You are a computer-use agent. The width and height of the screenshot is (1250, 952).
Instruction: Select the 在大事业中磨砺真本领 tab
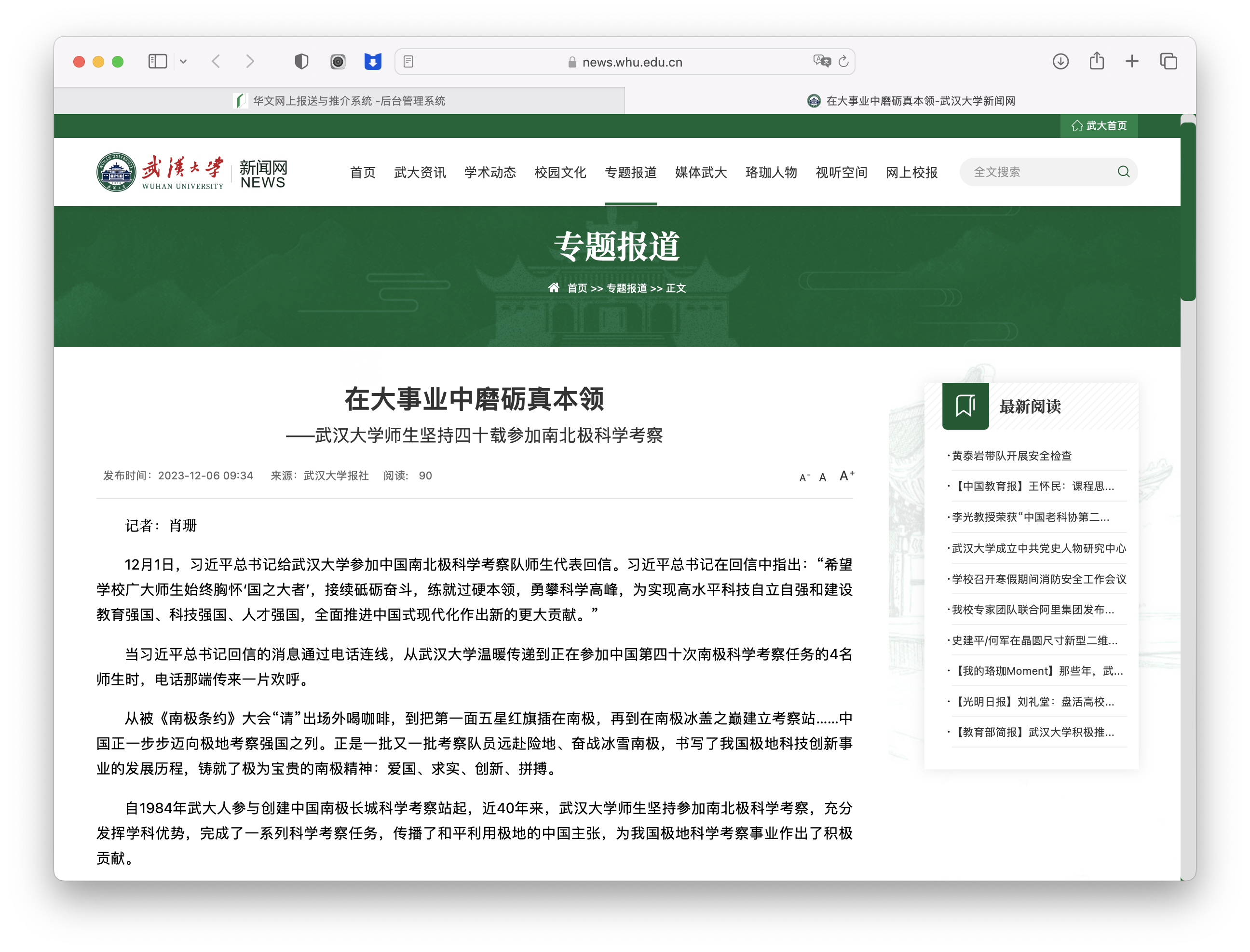(x=910, y=101)
